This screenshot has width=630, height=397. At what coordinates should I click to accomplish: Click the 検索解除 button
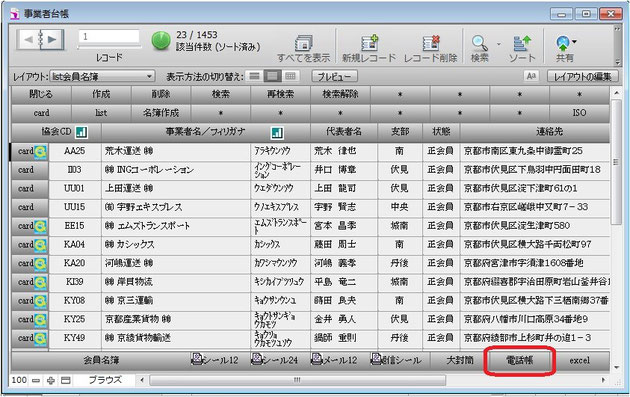pyautogui.click(x=340, y=94)
